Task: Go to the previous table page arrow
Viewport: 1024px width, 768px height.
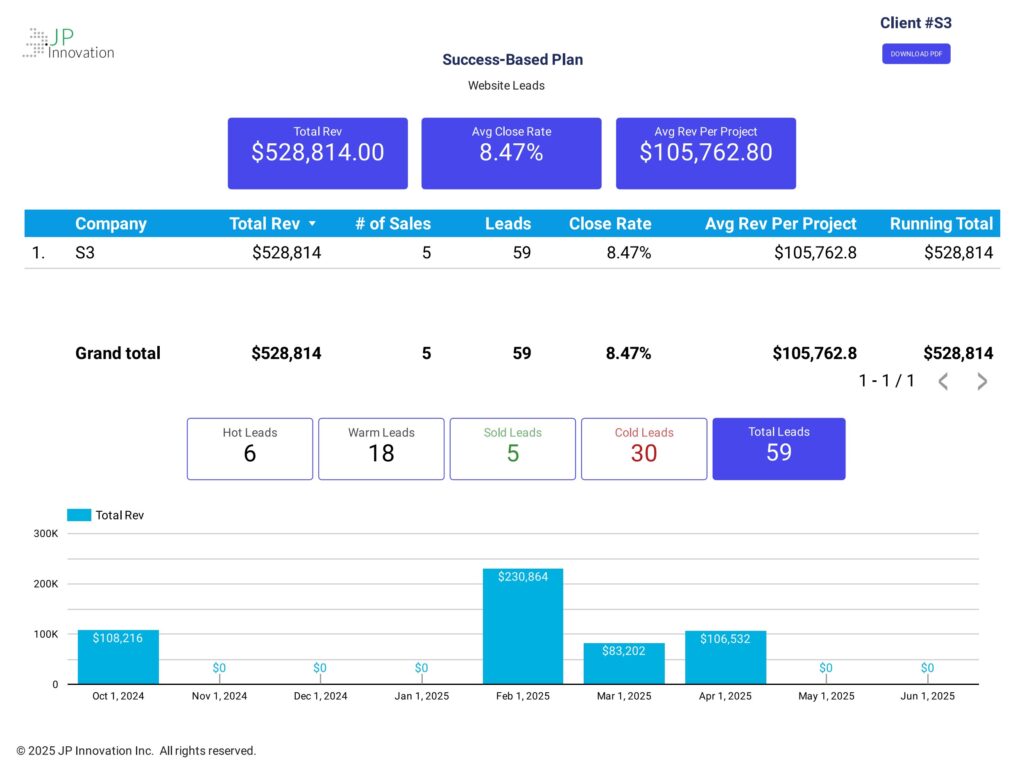Action: (x=943, y=381)
